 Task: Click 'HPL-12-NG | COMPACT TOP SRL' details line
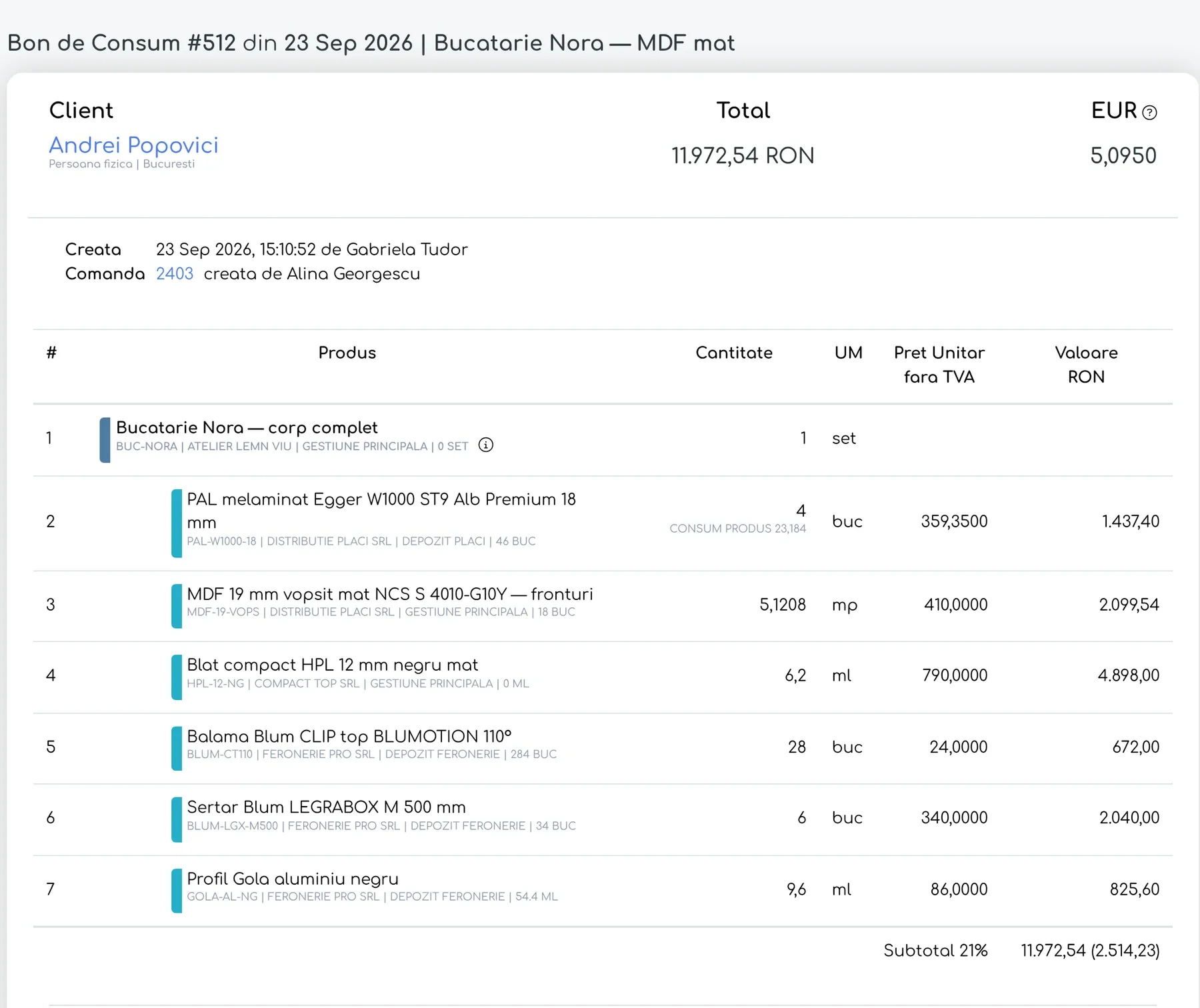358,683
